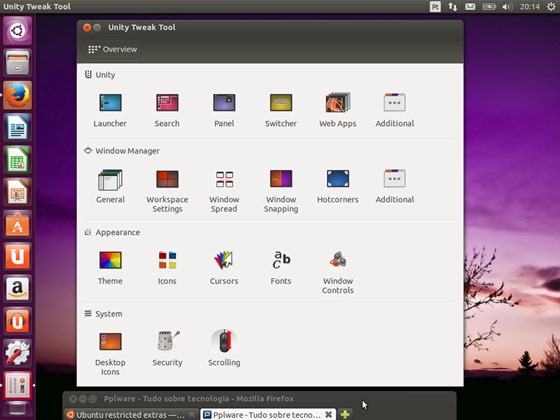Viewport: 560px width, 420px height.
Task: Open Amazon from the launcher
Action: click(x=17, y=289)
